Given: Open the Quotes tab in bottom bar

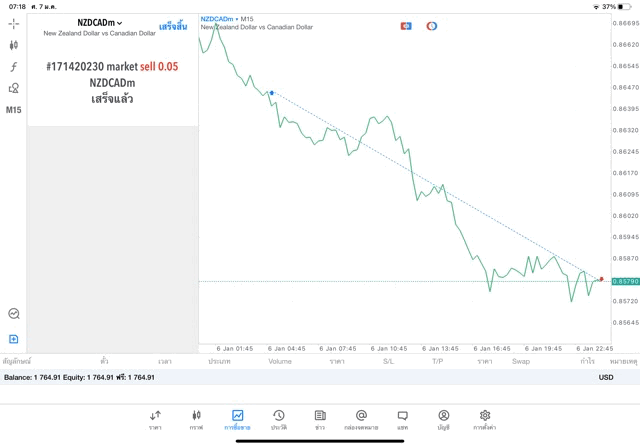Looking at the screenshot, I should [155, 419].
